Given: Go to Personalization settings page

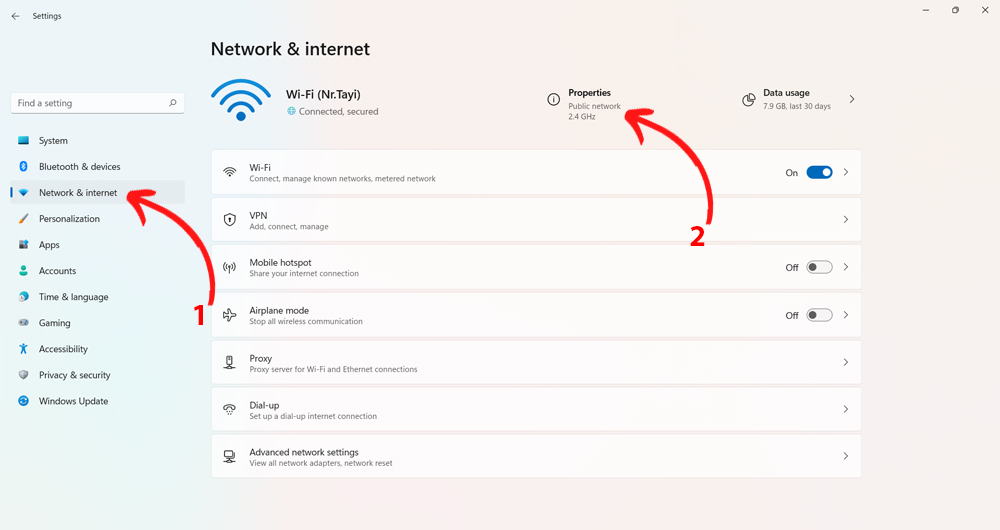Looking at the screenshot, I should 69,219.
